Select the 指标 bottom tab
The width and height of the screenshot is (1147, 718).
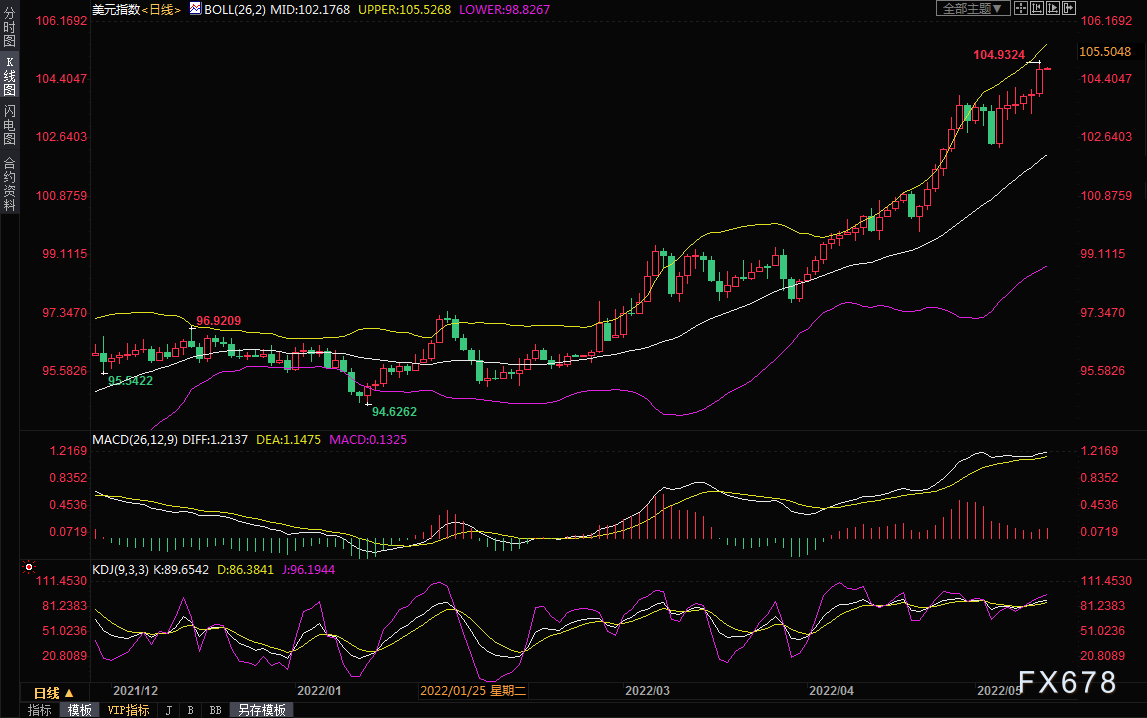click(x=39, y=710)
